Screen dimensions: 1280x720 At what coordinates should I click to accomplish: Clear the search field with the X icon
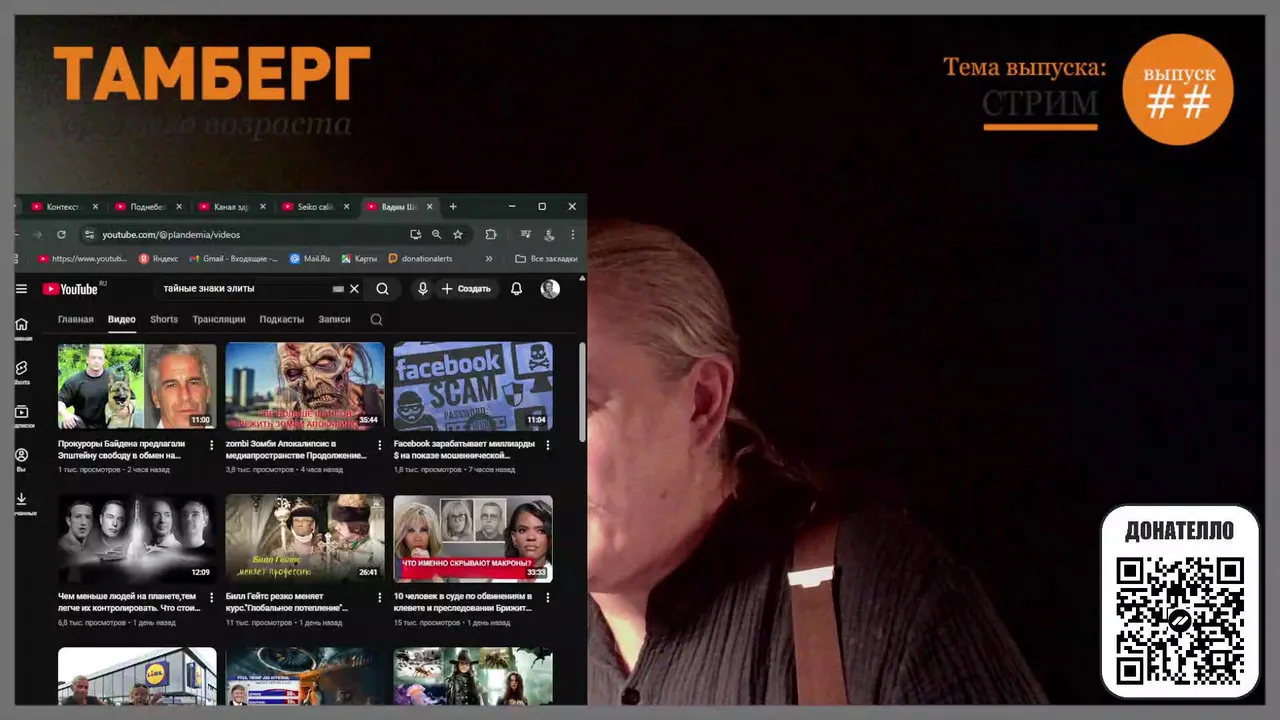(x=354, y=289)
